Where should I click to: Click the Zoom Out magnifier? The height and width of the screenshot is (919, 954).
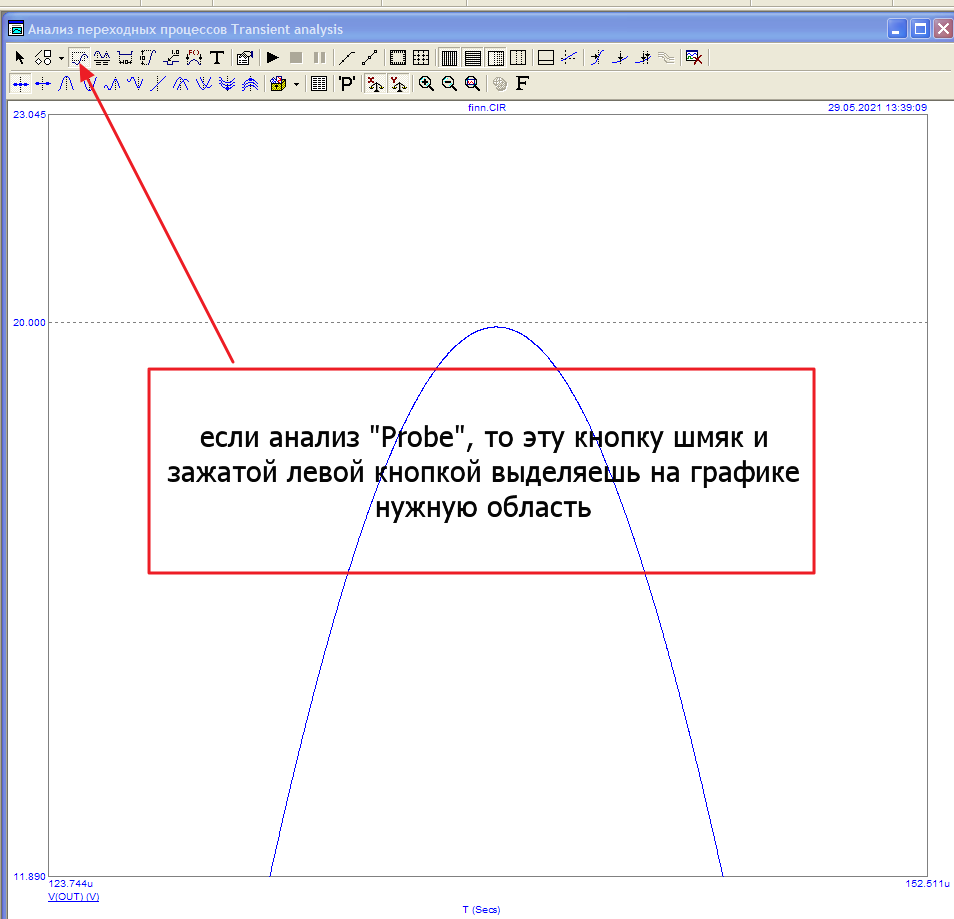449,85
